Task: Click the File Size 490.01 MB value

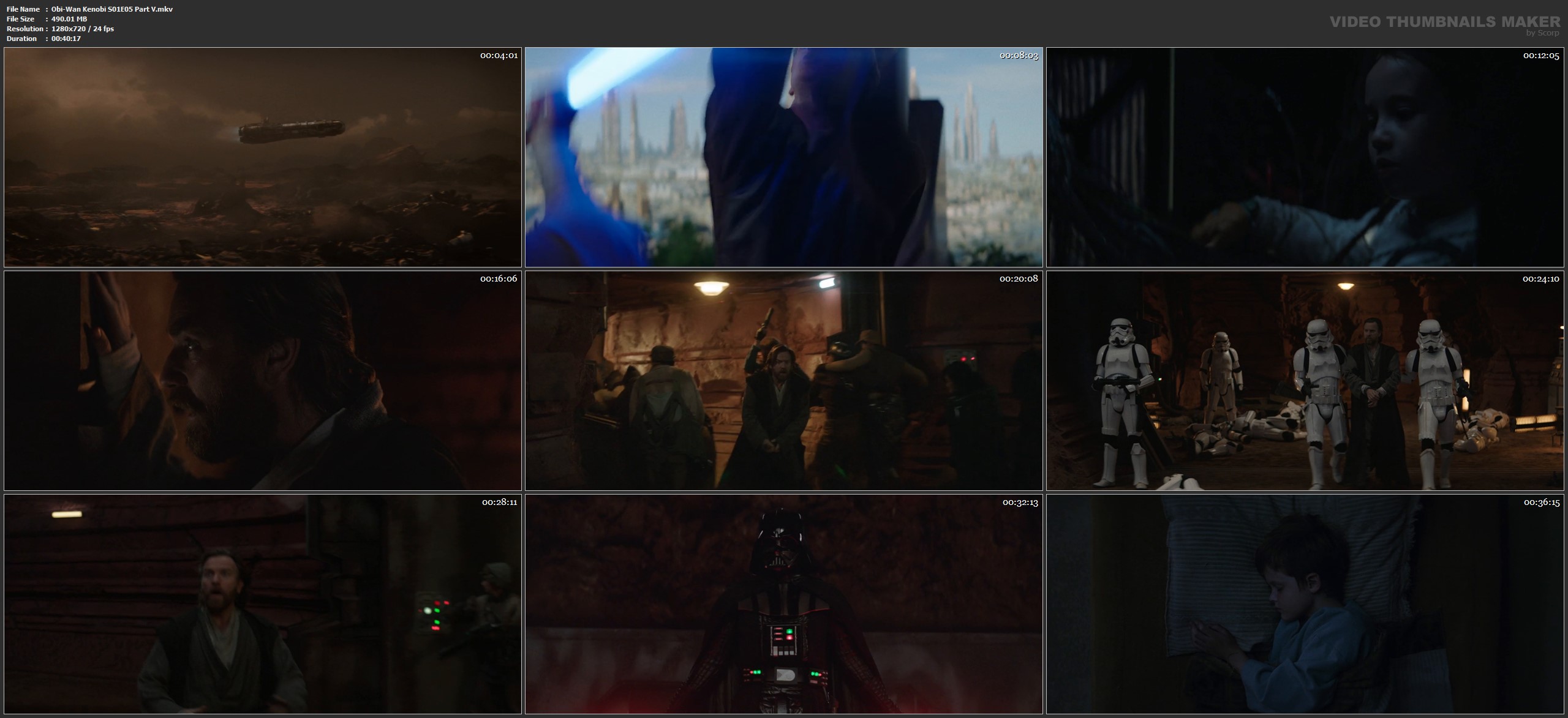Action: [69, 19]
